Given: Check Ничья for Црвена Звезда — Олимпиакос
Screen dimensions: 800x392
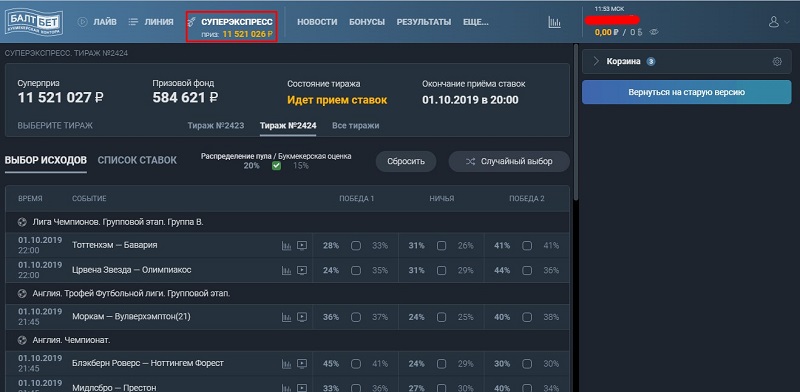Looking at the screenshot, I should pyautogui.click(x=441, y=271).
